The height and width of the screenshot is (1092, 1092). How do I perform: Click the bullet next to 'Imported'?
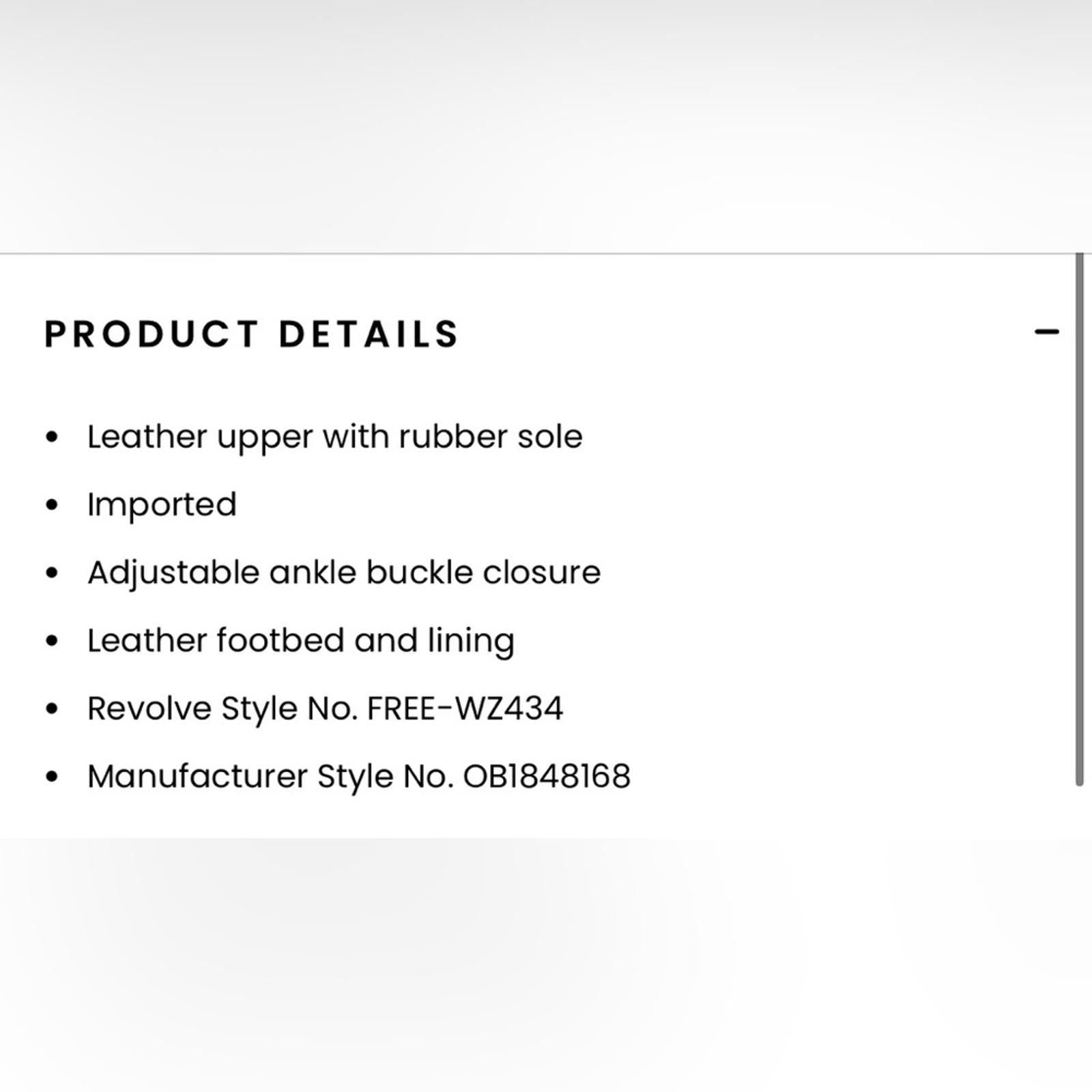click(52, 505)
